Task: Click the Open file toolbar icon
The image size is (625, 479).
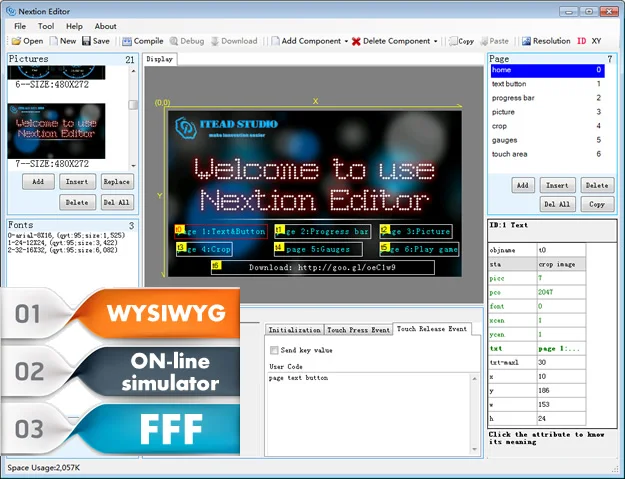Action: coord(16,41)
